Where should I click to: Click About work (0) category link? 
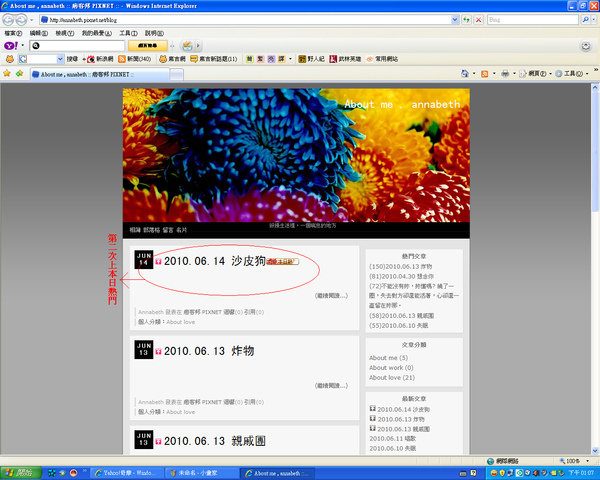click(x=391, y=368)
